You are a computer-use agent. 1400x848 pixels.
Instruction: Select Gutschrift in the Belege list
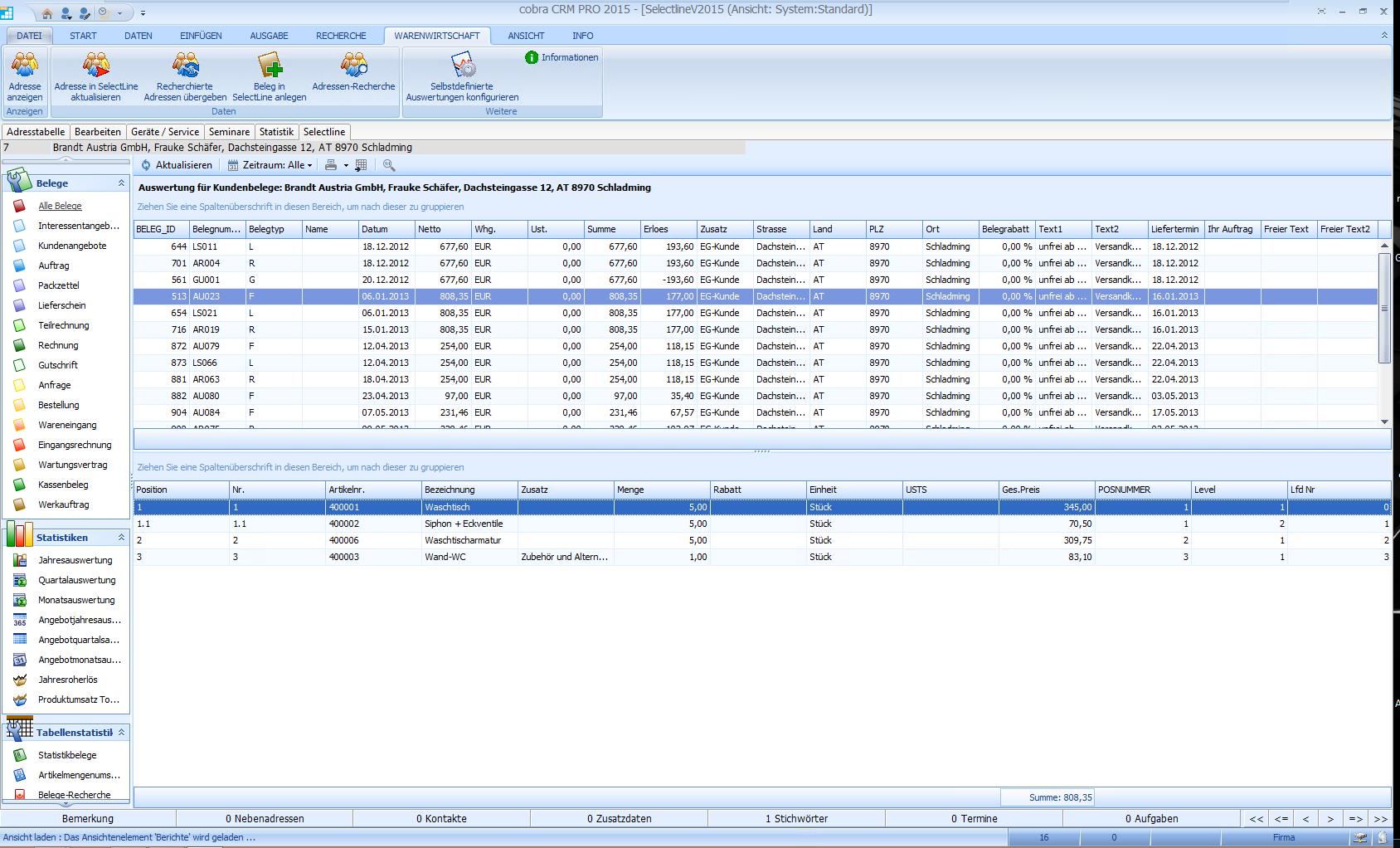point(58,365)
